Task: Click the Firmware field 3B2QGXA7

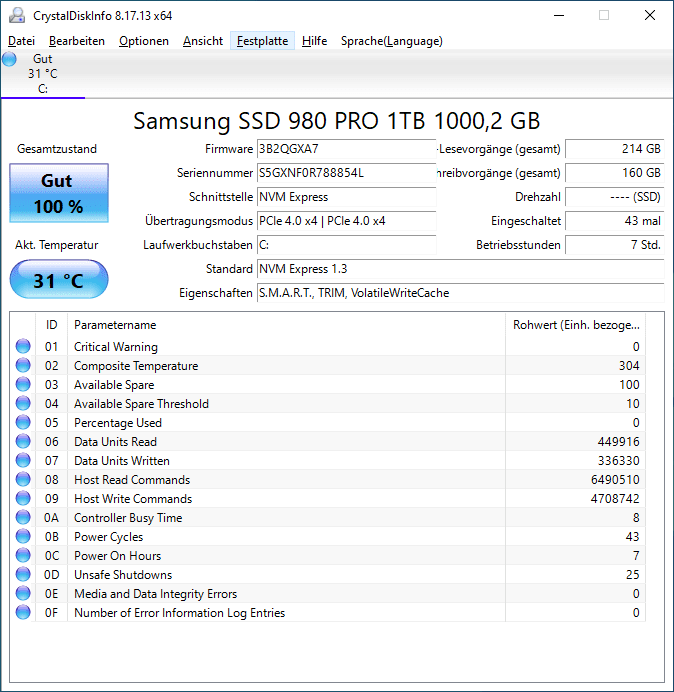Action: (346, 149)
